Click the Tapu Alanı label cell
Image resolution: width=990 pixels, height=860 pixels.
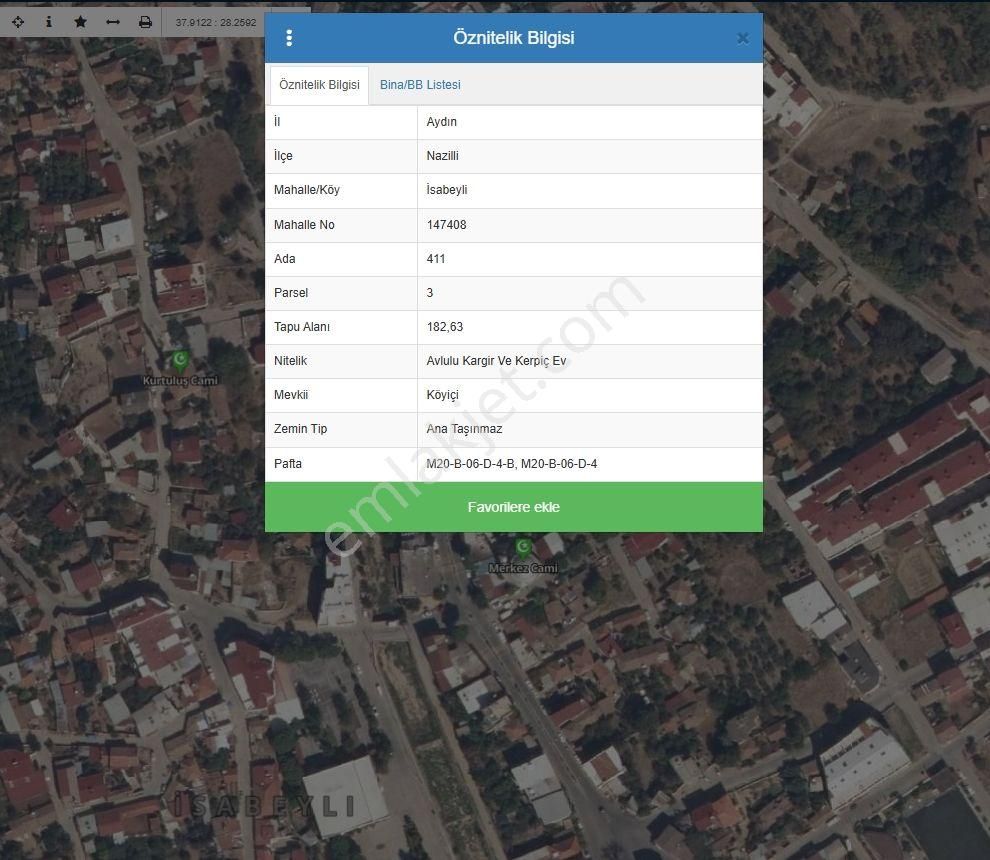[x=341, y=327]
